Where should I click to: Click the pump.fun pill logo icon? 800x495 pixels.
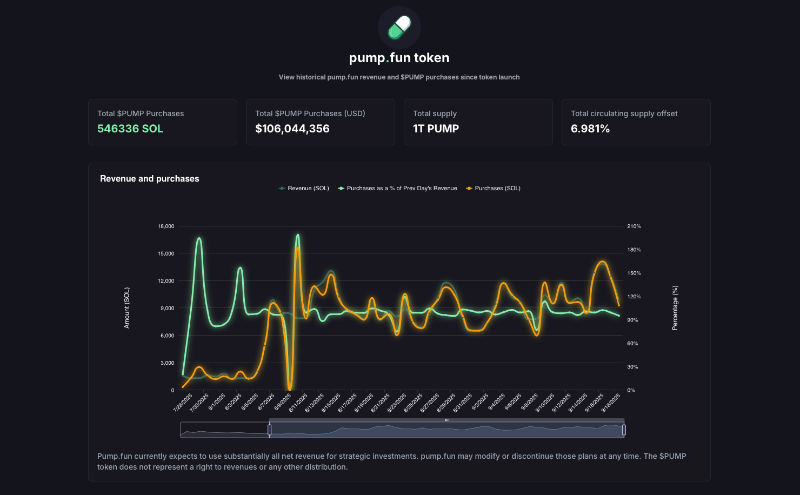pos(399,28)
